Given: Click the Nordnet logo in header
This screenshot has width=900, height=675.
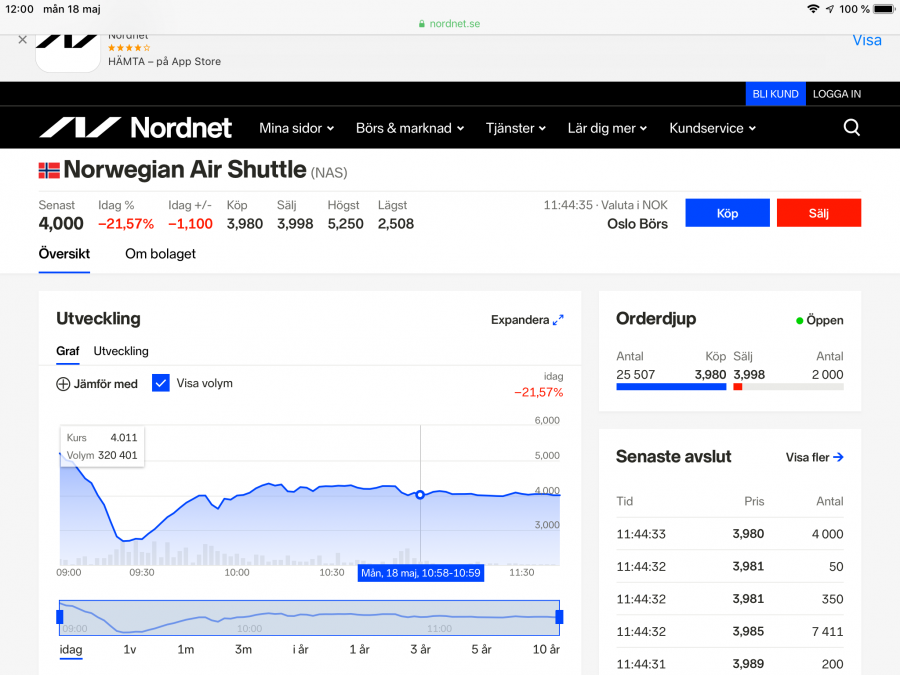Looking at the screenshot, I should coord(135,128).
